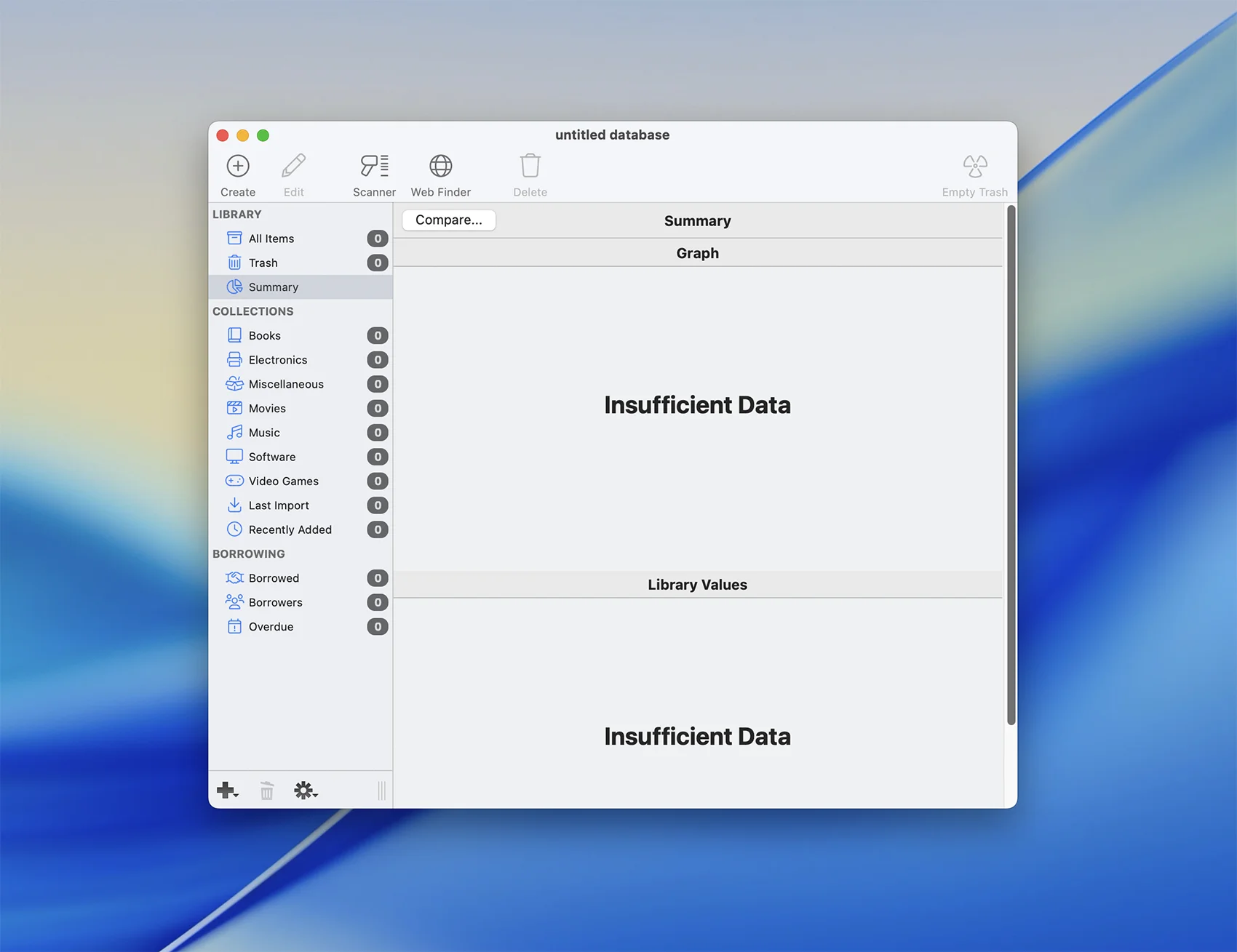
Task: Click the Delete trash can icon
Action: tap(530, 167)
